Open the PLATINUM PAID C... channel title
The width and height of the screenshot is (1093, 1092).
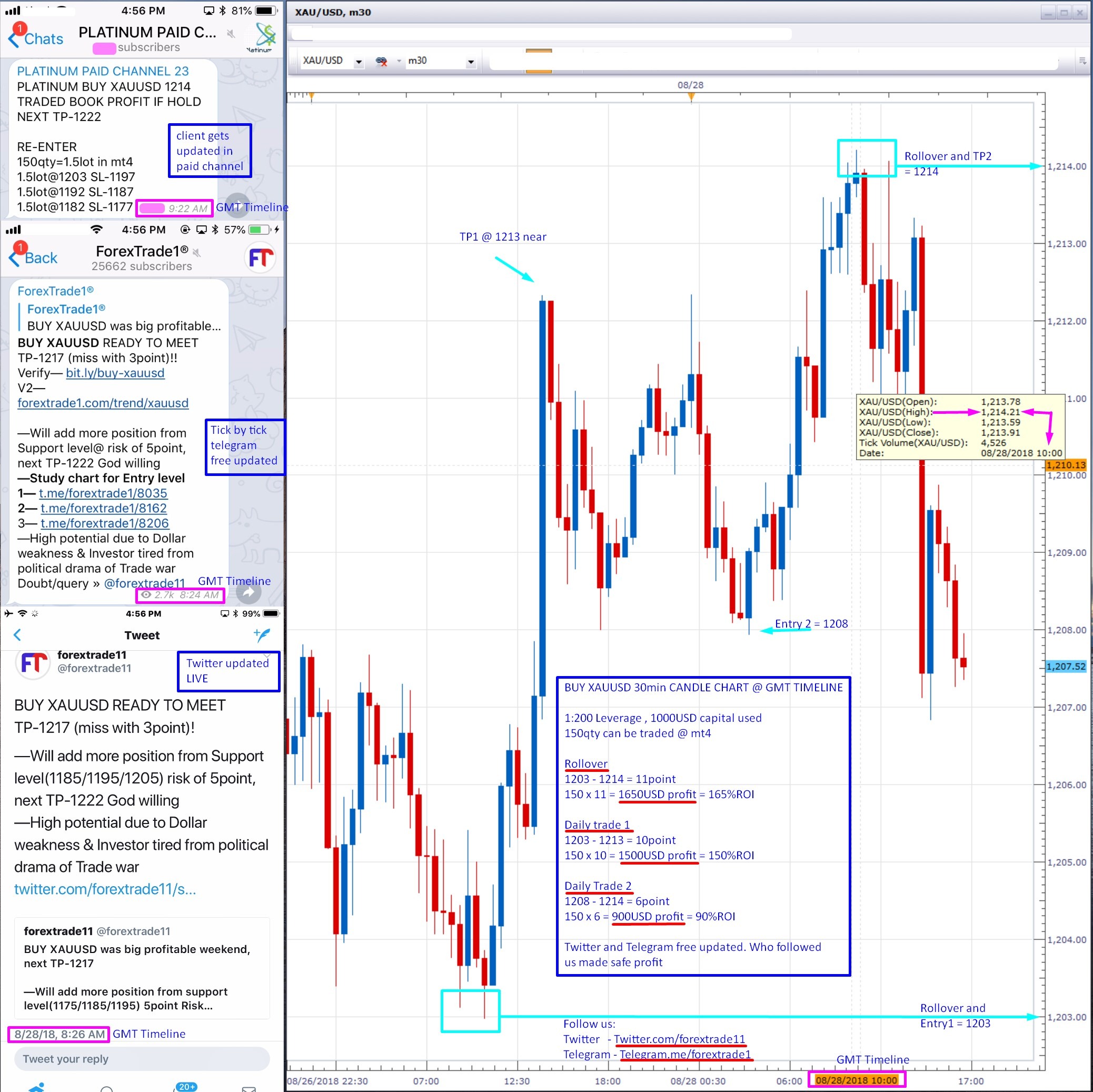pos(147,32)
